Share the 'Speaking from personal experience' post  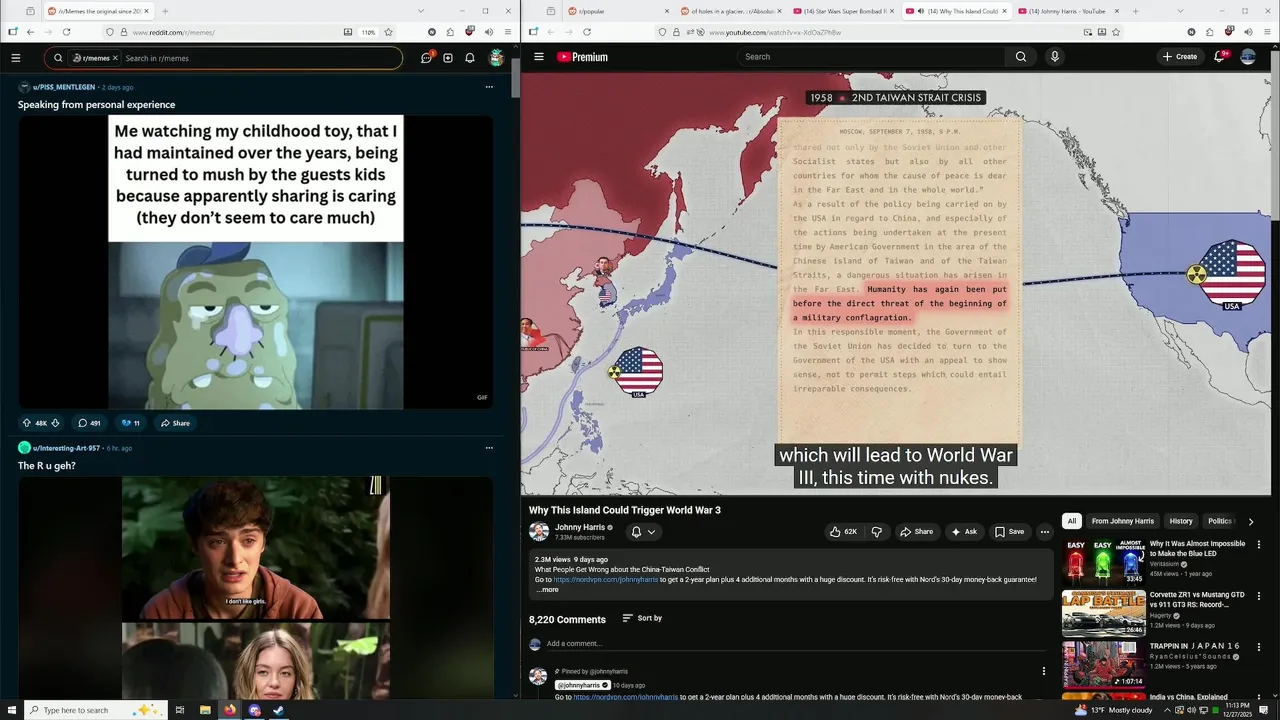tap(175, 423)
